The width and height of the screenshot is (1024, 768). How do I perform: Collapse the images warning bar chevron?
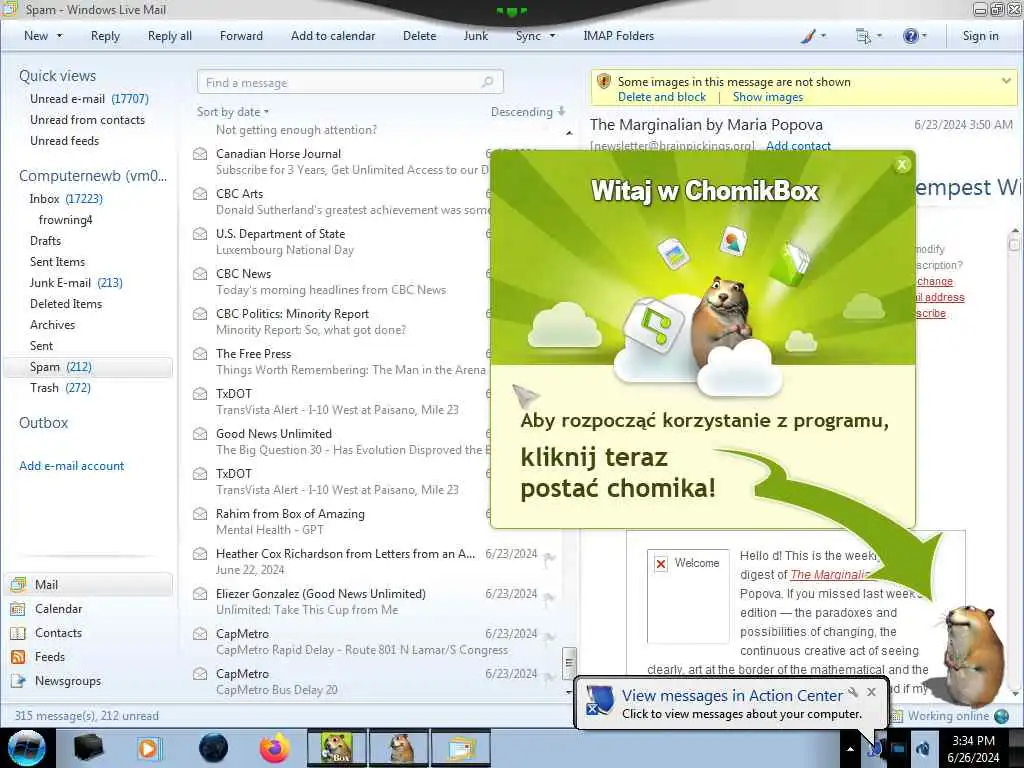pos(1006,81)
